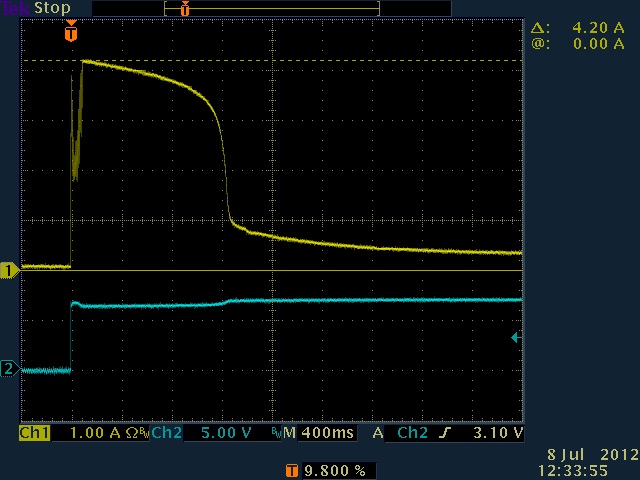Click the record view bar at top
The height and width of the screenshot is (480, 640).
tap(270, 8)
